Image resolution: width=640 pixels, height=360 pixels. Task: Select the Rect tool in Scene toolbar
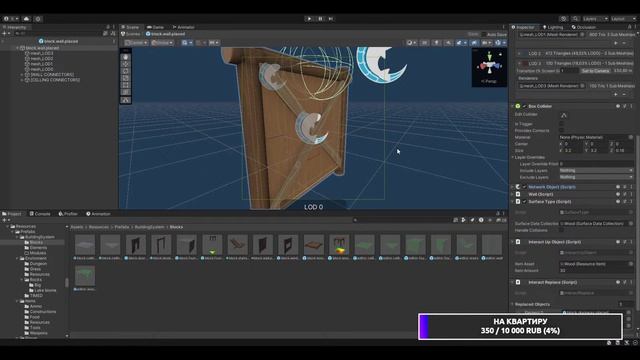point(126,85)
